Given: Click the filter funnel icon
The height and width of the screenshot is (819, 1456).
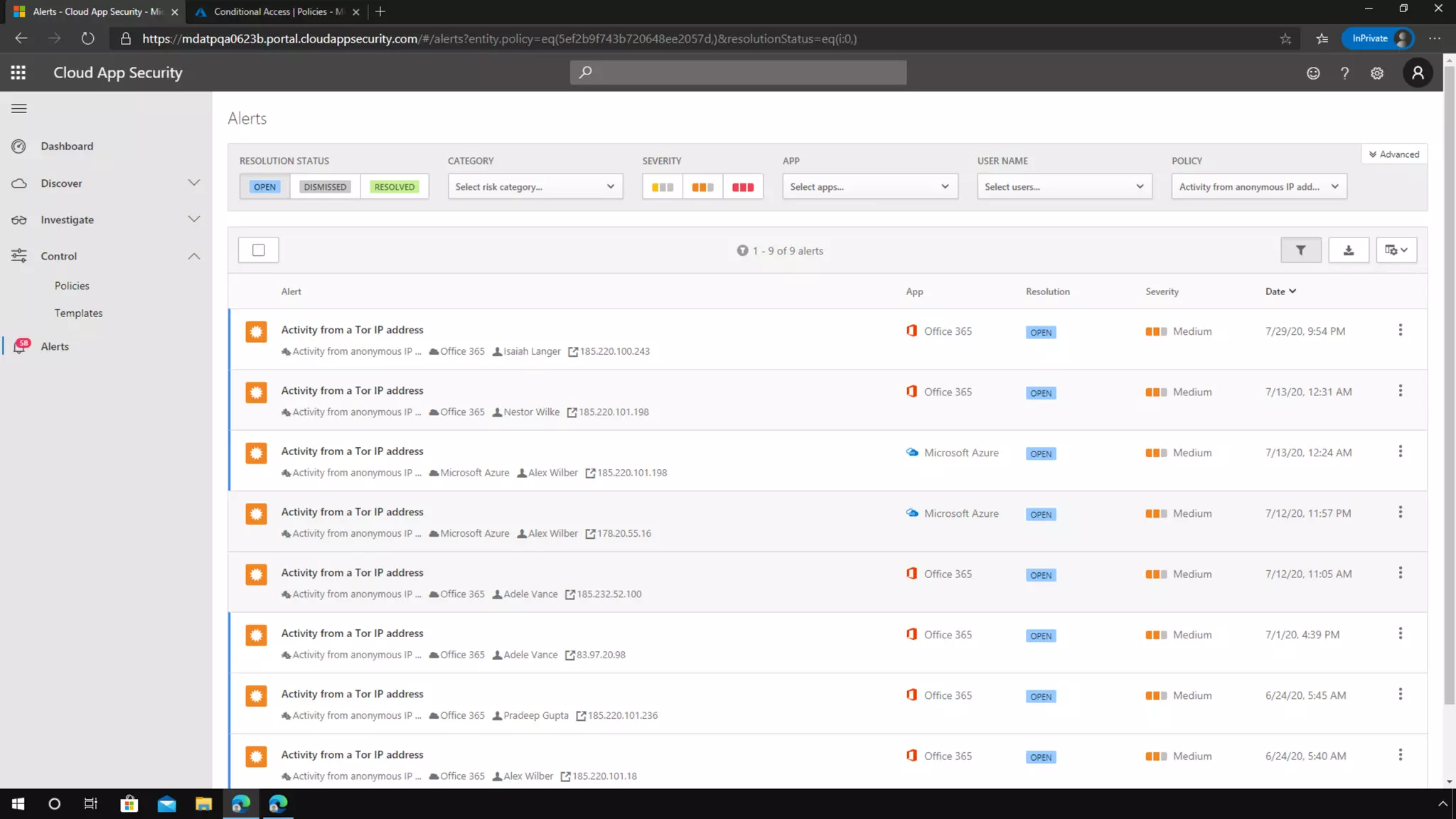Looking at the screenshot, I should pos(1300,250).
